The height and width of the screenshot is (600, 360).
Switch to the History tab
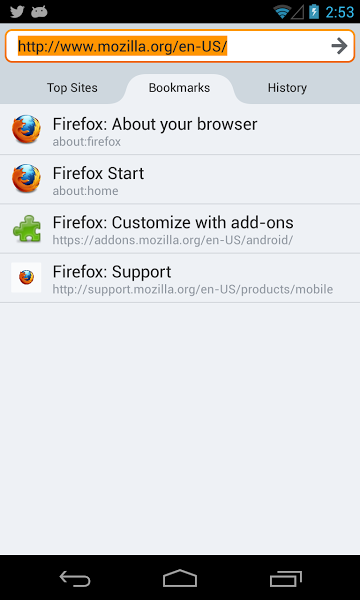pyautogui.click(x=287, y=88)
